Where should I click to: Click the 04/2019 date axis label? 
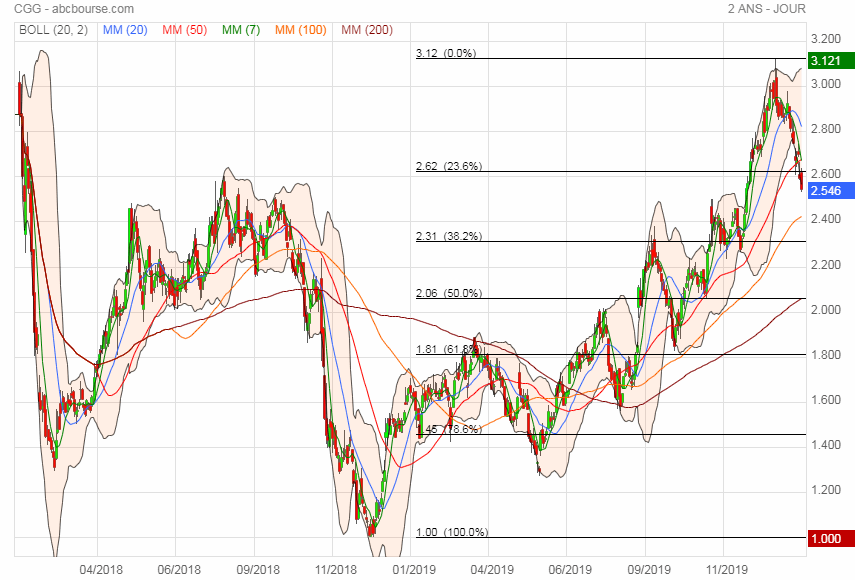492,570
